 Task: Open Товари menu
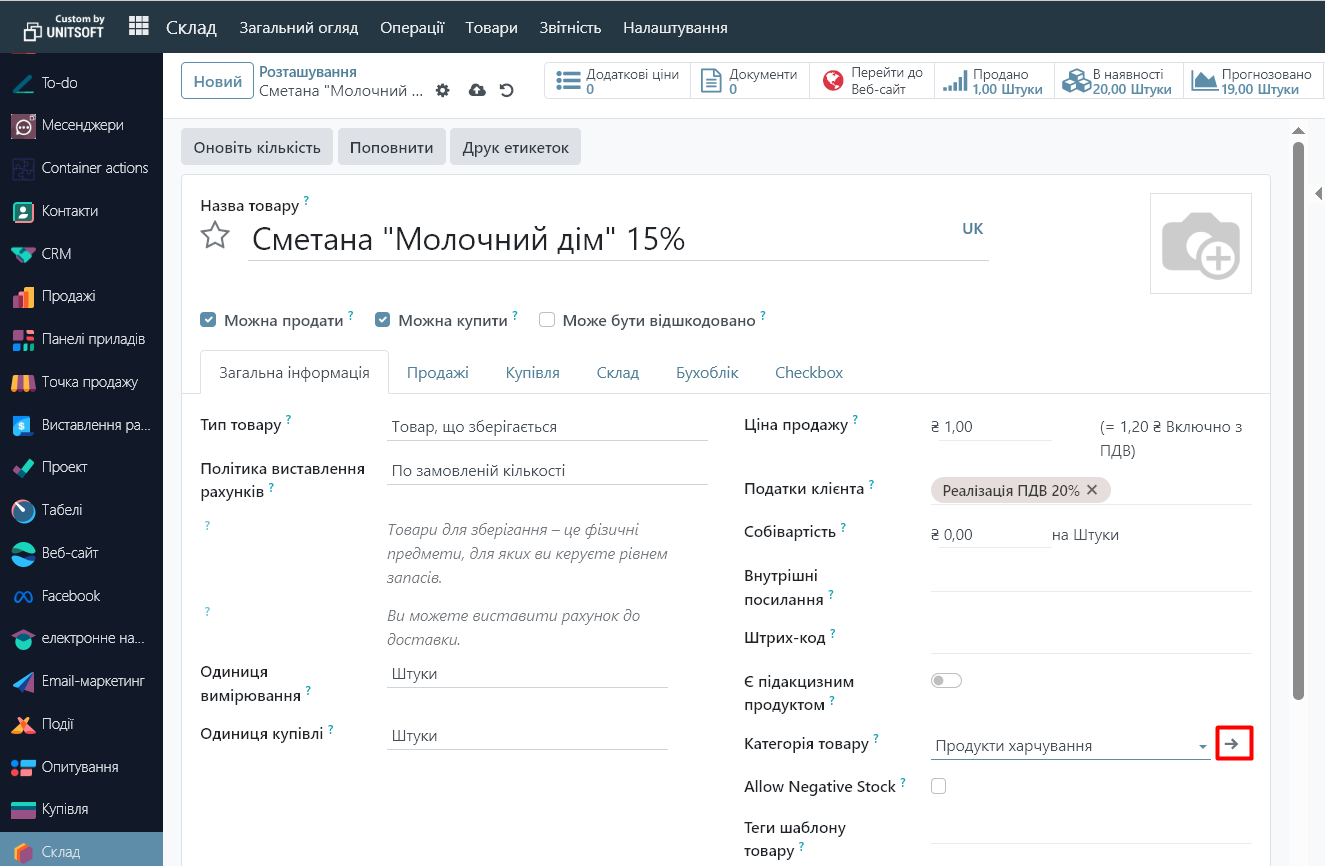point(491,27)
